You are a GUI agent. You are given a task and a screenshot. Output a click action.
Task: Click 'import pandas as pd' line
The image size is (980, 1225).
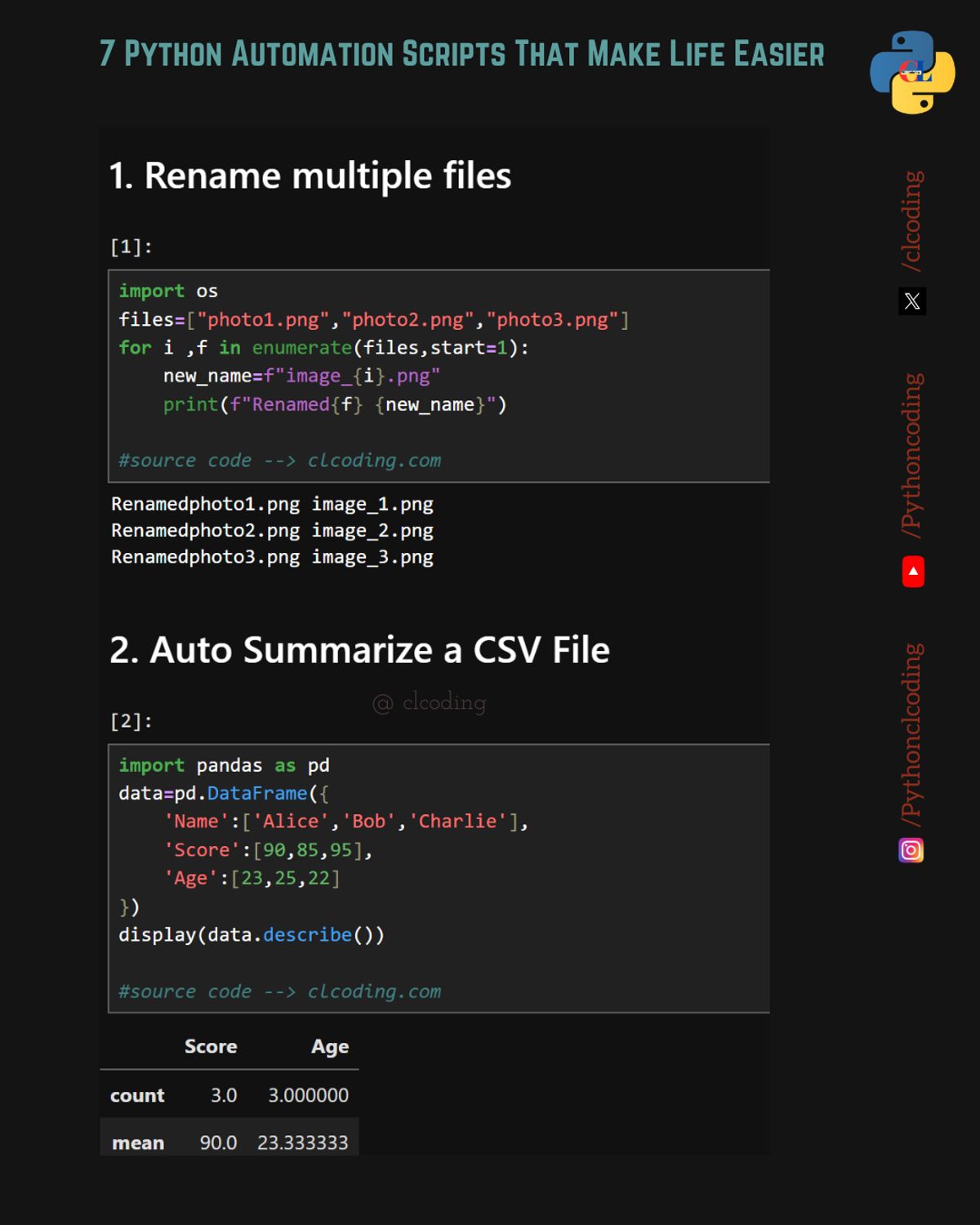(x=224, y=765)
